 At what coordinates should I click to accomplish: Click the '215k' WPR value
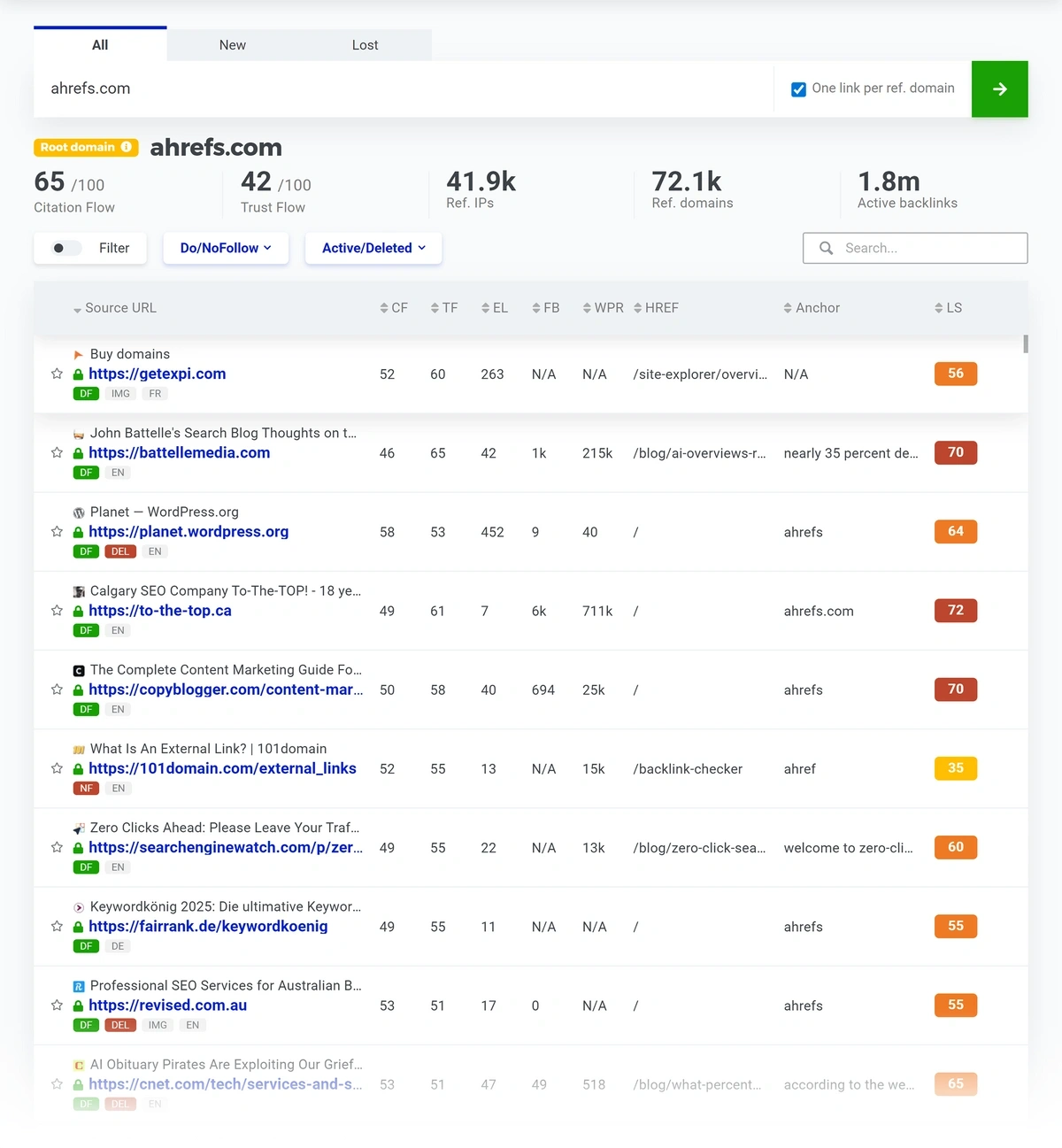coord(597,453)
